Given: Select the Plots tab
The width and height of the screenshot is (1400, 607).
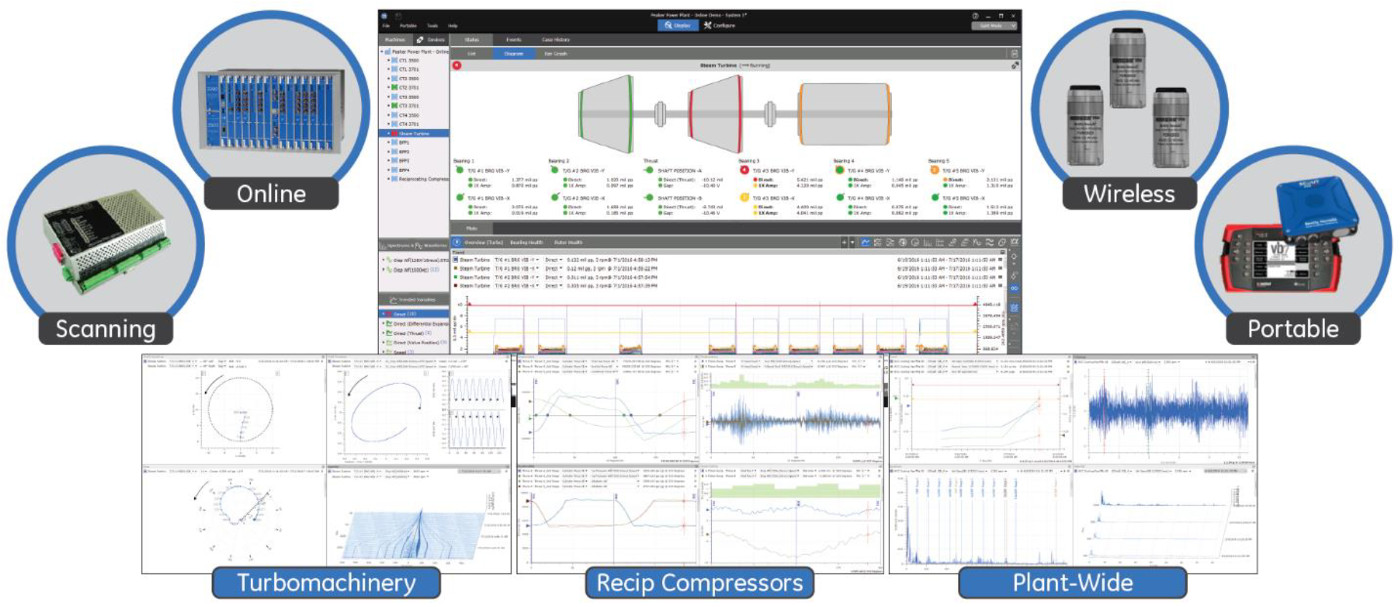Looking at the screenshot, I should tap(472, 228).
